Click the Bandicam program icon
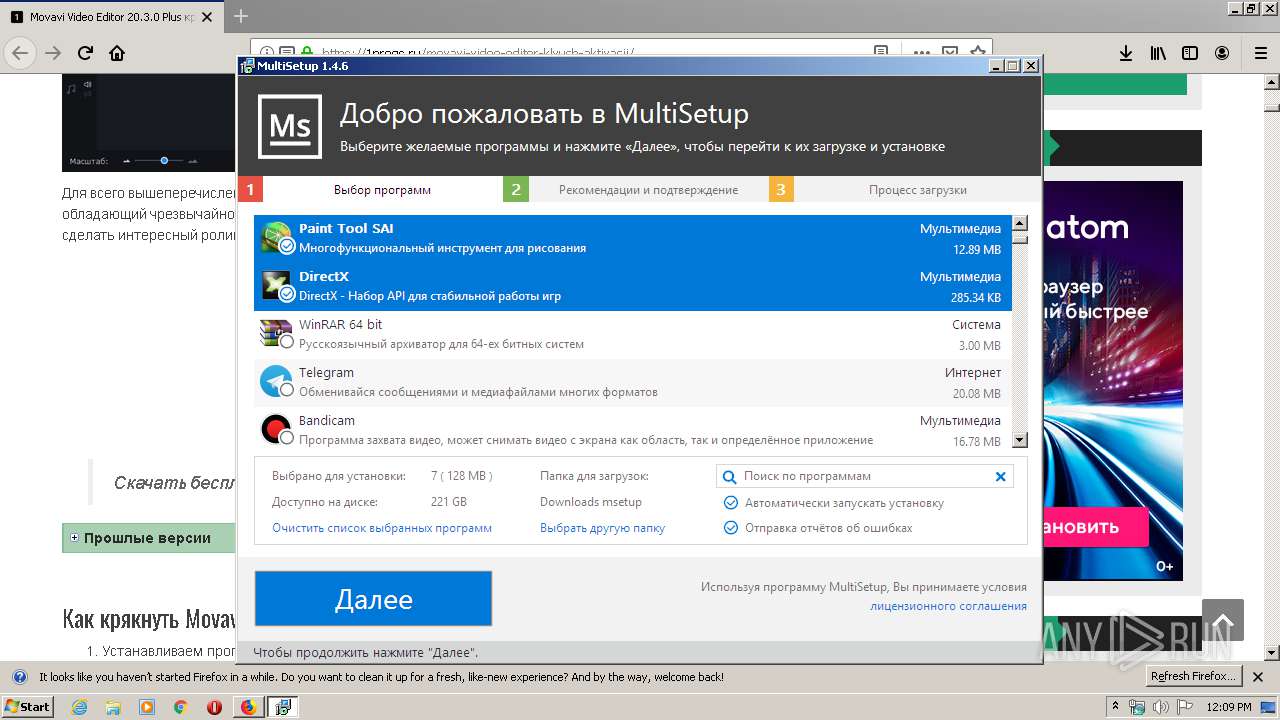Image resolution: width=1280 pixels, height=720 pixels. click(275, 429)
